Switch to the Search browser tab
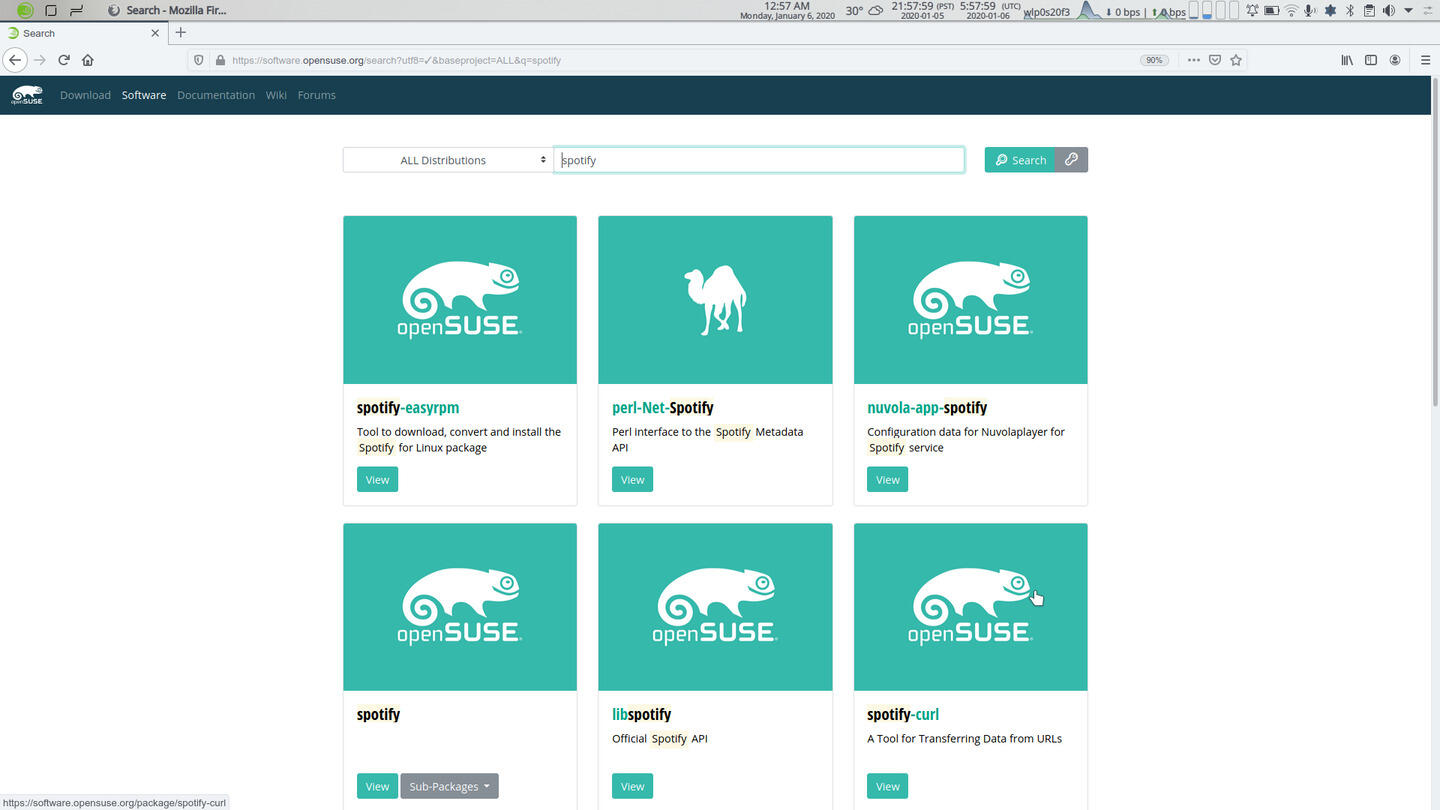This screenshot has height=810, width=1440. [x=84, y=33]
